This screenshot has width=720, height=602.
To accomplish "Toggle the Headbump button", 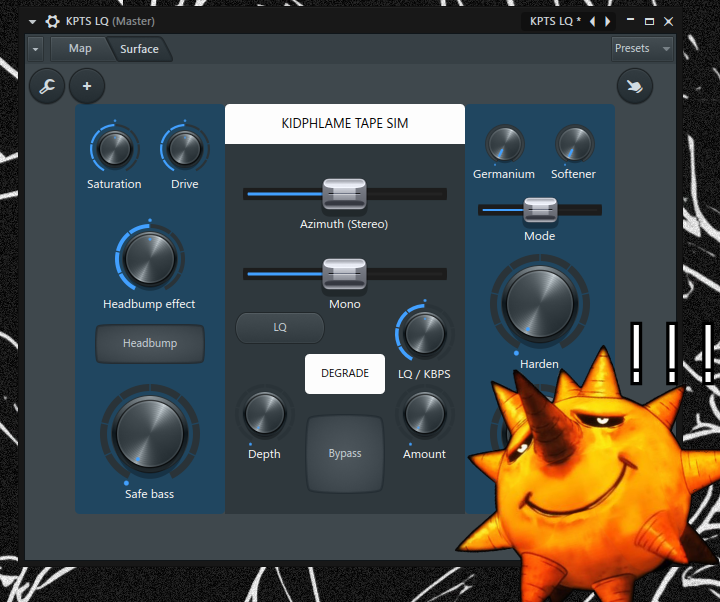I will click(150, 343).
